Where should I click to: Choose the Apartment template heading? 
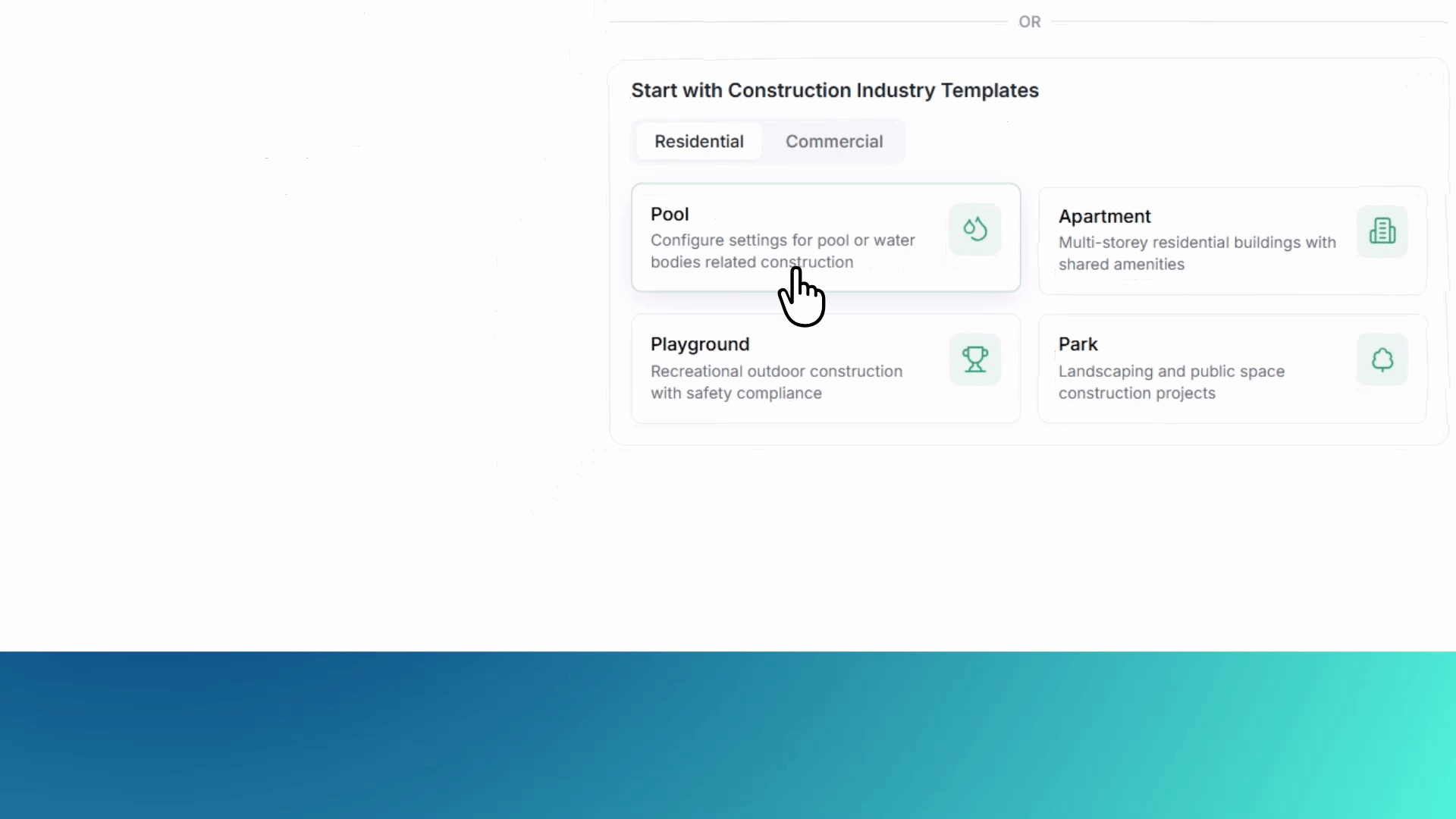(1104, 217)
